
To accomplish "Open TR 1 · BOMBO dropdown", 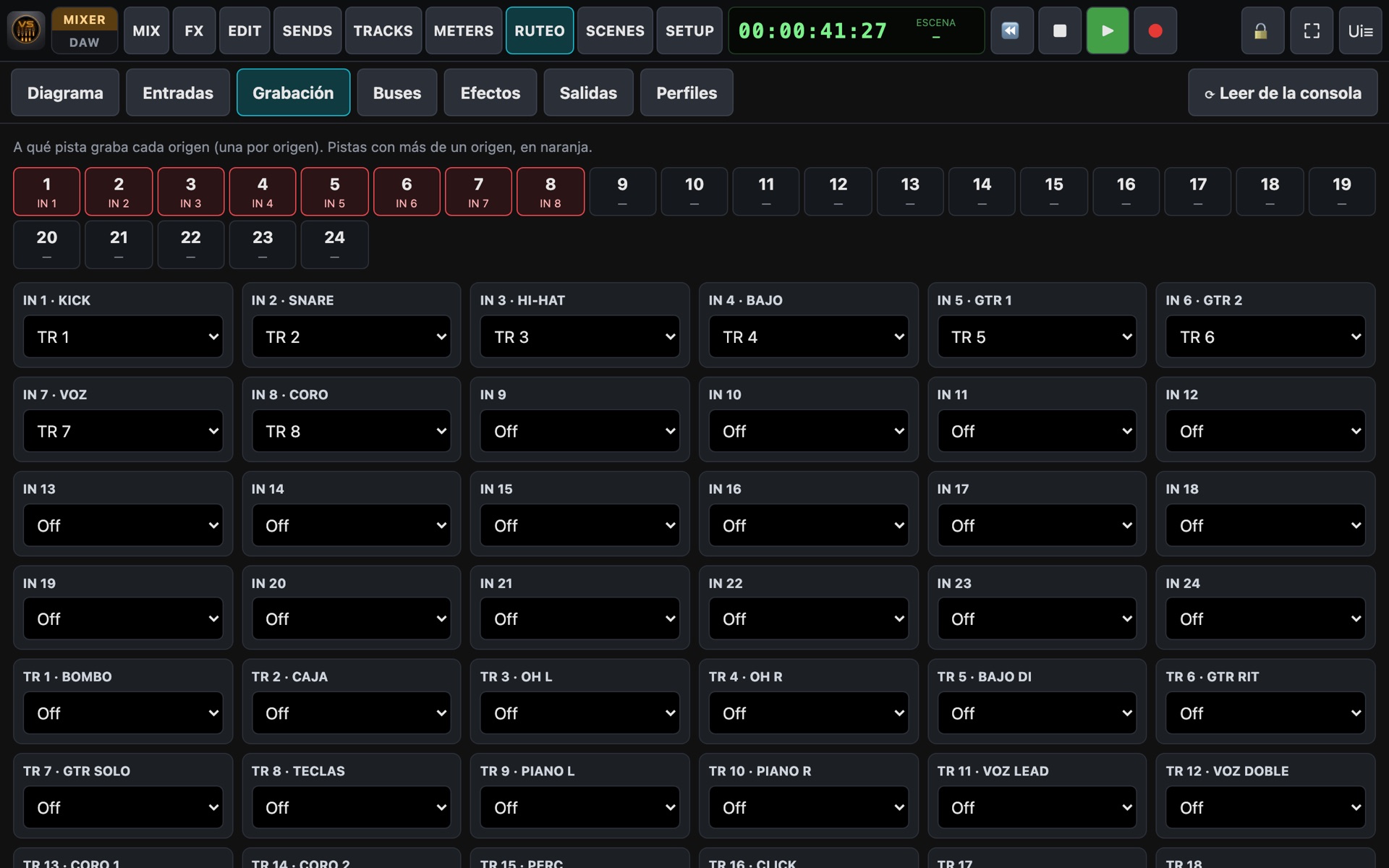I will (123, 713).
